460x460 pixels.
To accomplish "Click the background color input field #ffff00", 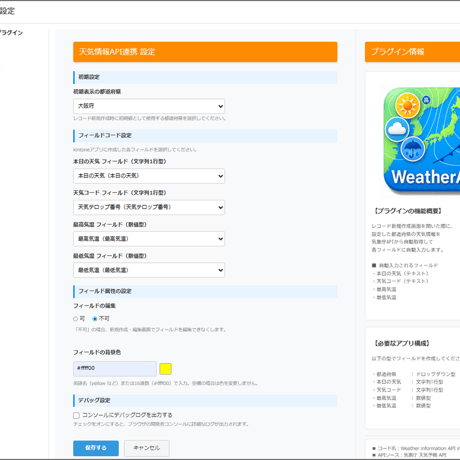I will pyautogui.click(x=115, y=369).
